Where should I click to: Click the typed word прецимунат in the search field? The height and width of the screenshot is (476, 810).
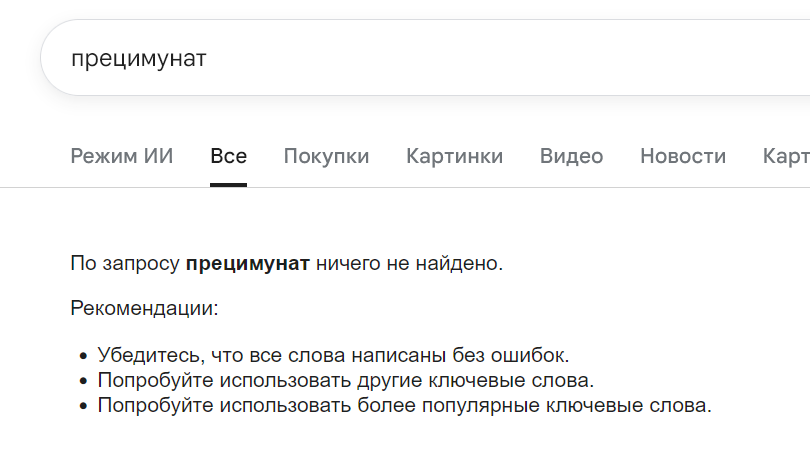click(138, 58)
